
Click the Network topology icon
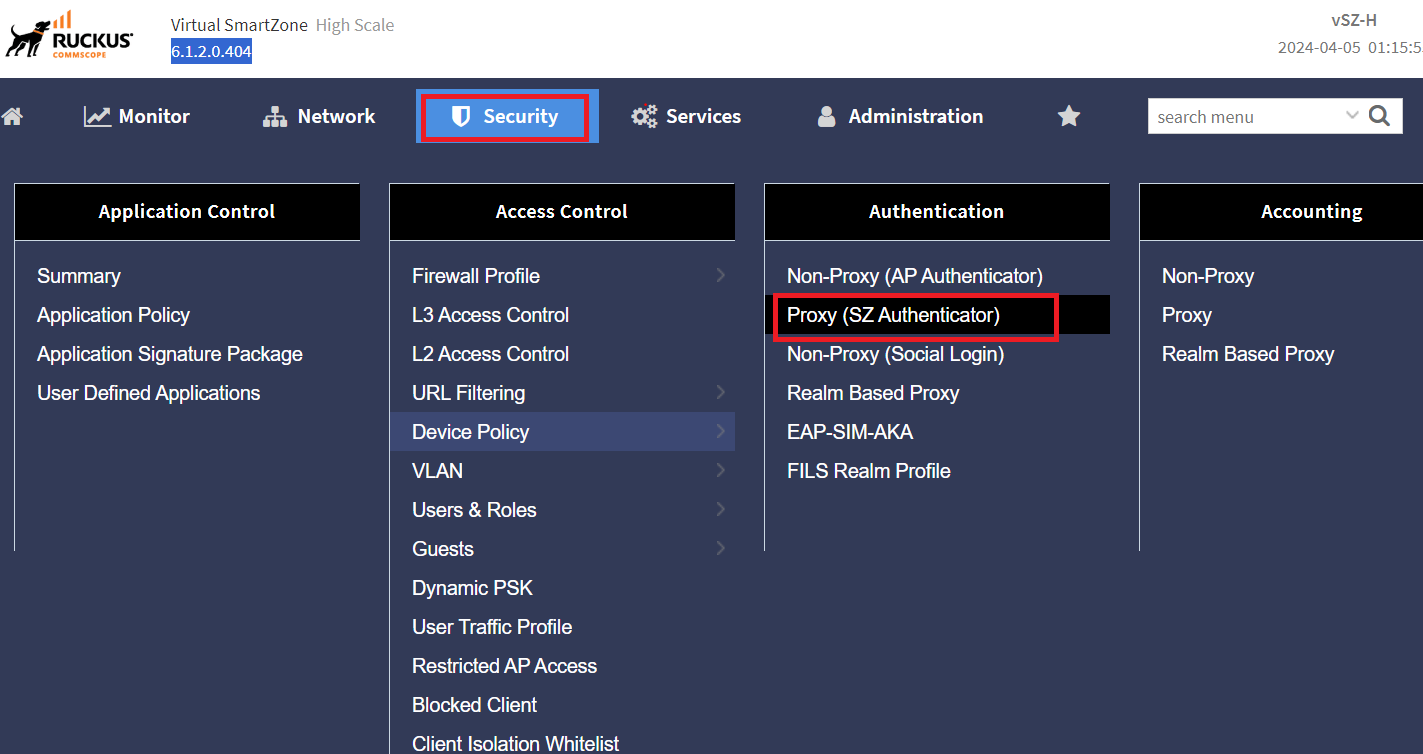274,117
